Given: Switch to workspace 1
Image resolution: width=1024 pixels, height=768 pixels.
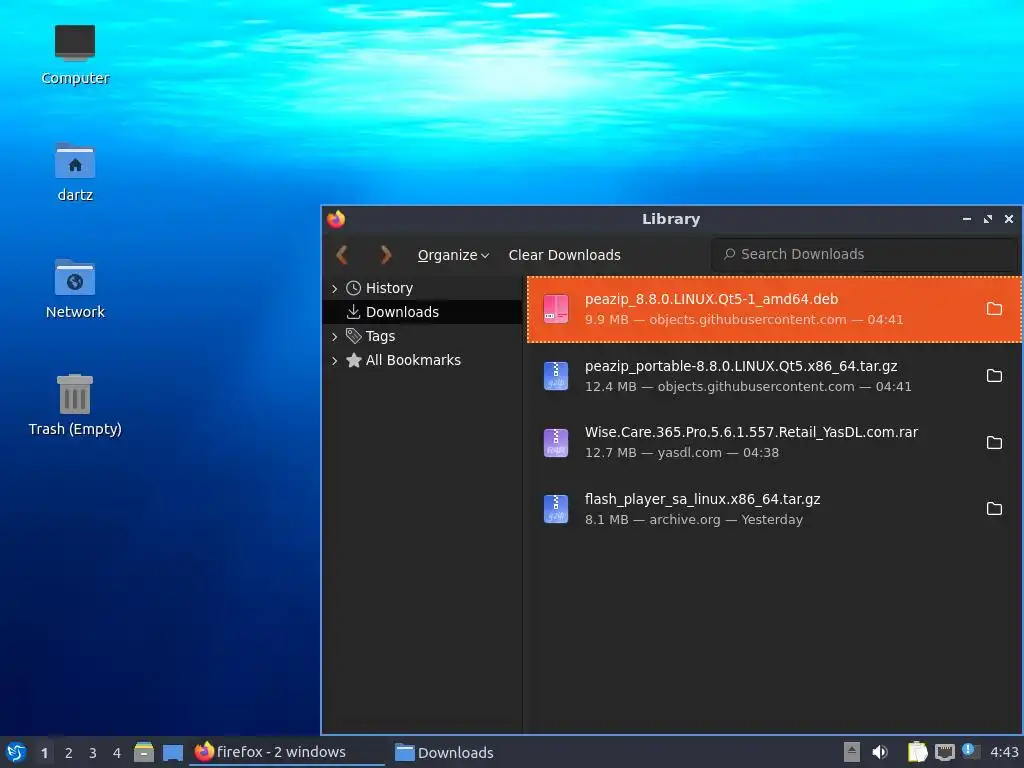Looking at the screenshot, I should pos(44,753).
